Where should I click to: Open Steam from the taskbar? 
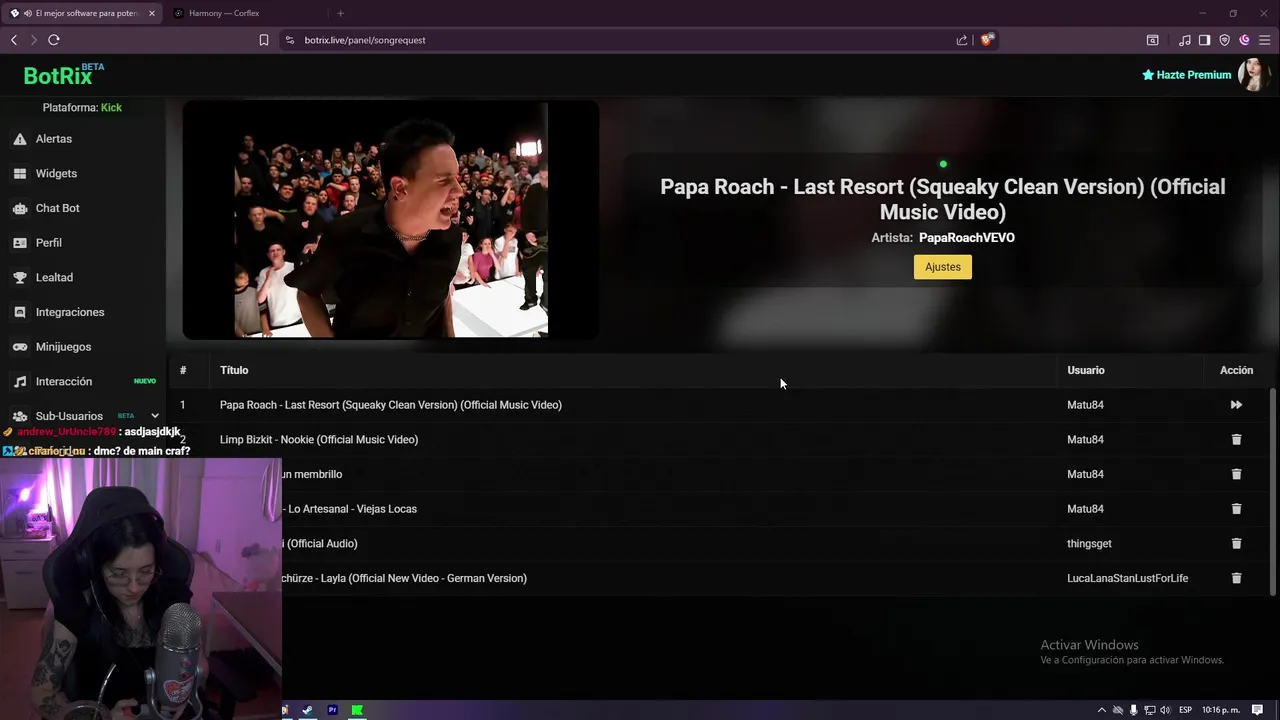307,710
